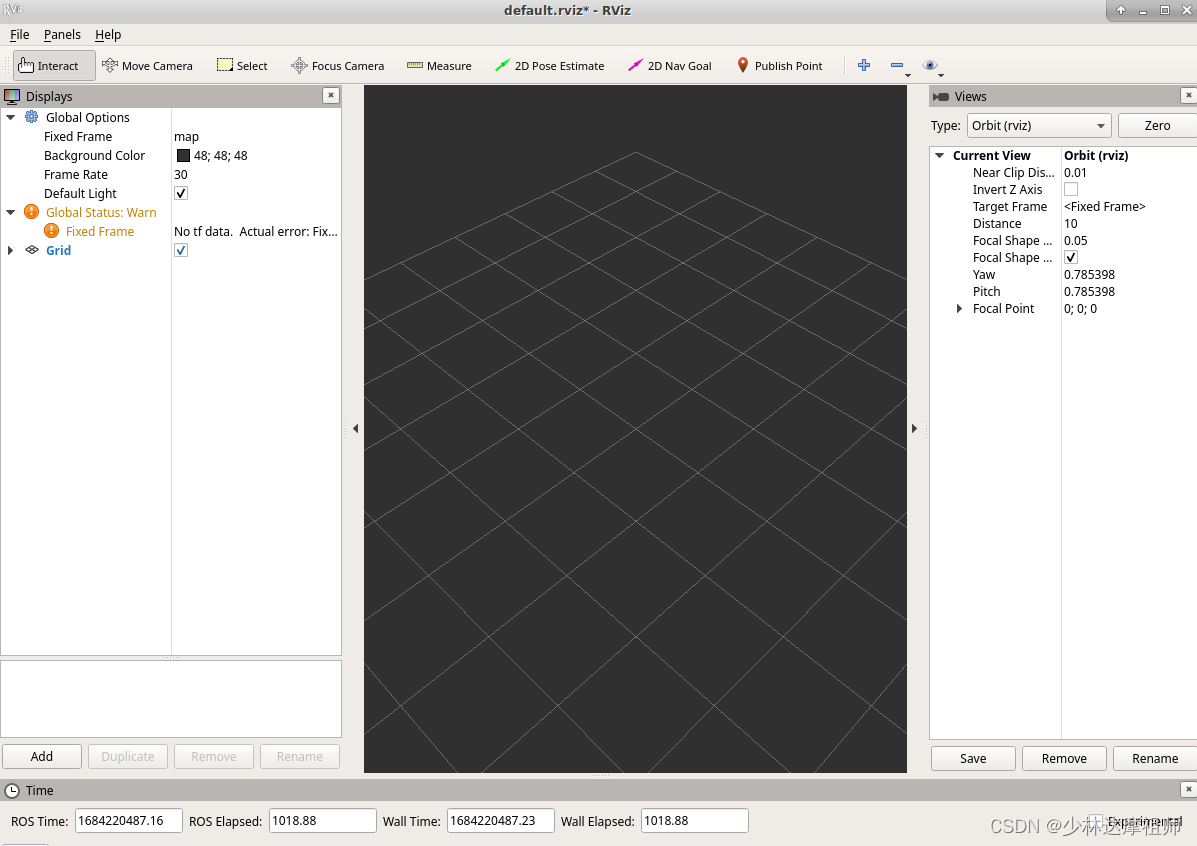Click the Views panel camera icon
This screenshot has width=1197, height=846.
coord(940,96)
